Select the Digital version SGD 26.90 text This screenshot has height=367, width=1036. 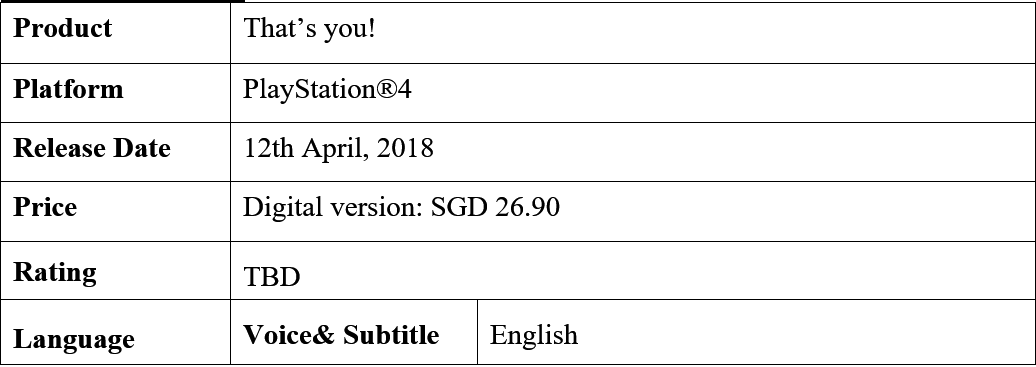point(401,208)
